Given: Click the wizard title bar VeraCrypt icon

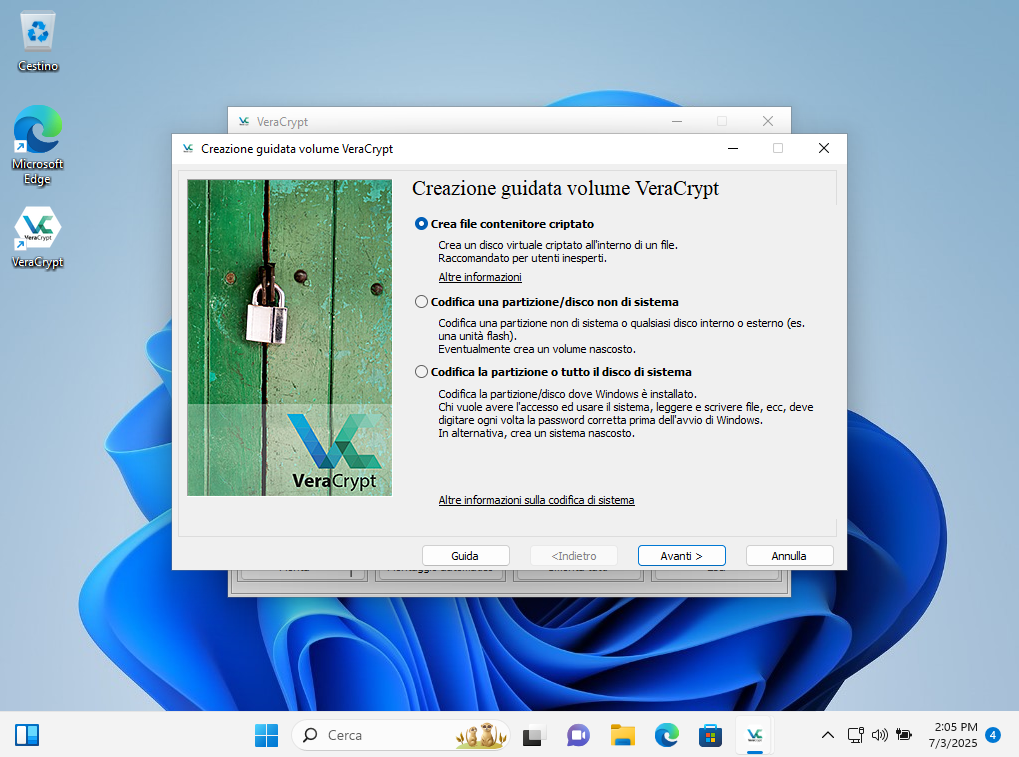Looking at the screenshot, I should point(188,148).
